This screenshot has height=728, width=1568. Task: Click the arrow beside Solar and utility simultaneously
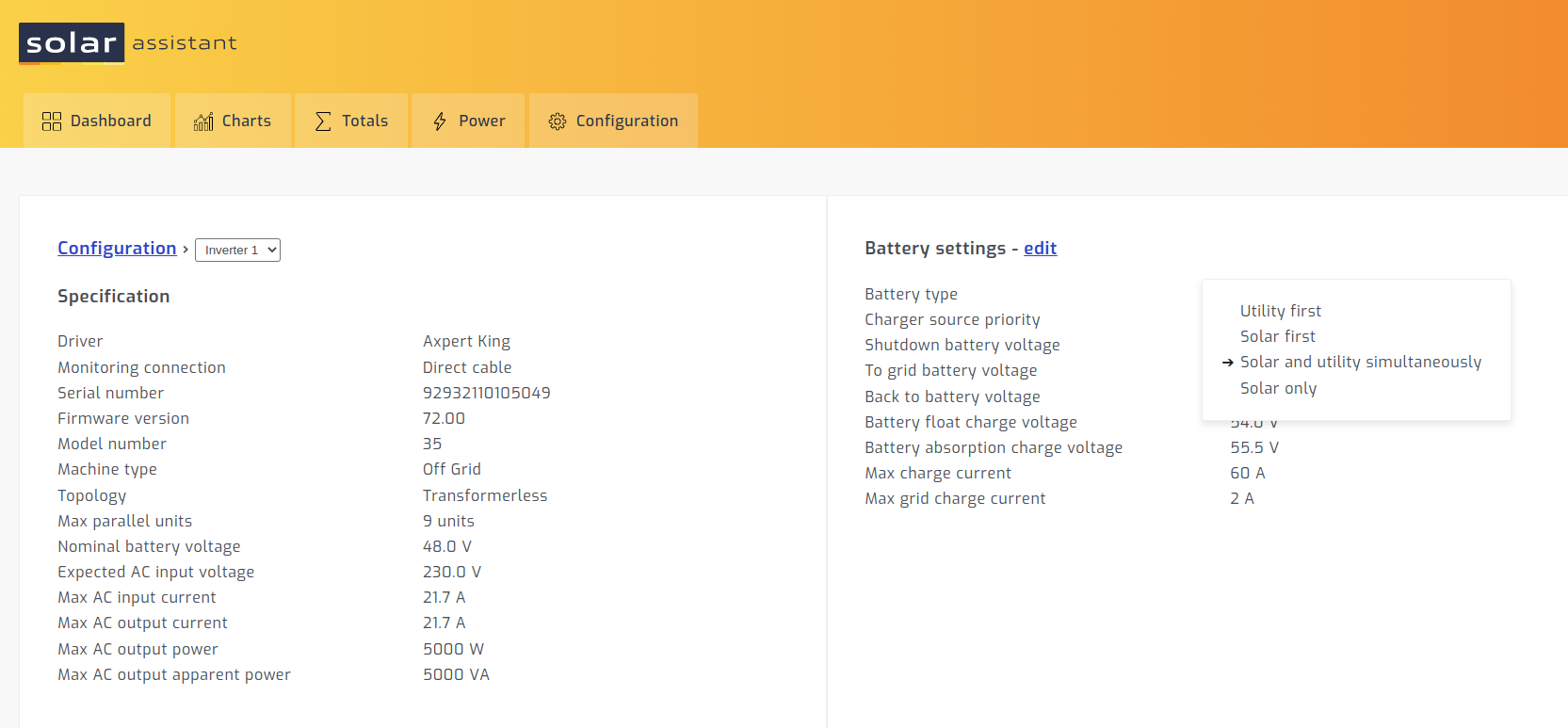pos(1228,363)
